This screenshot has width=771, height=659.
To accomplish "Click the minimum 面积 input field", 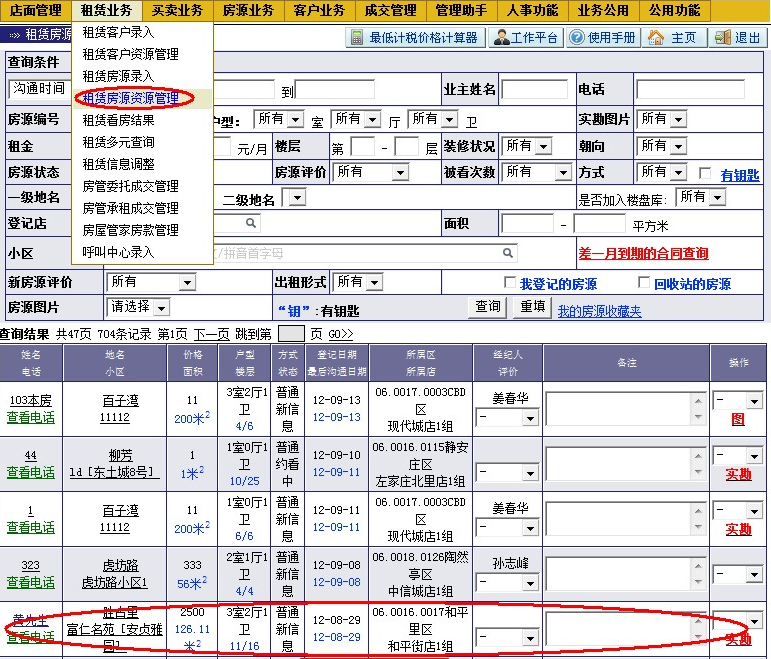I will pos(527,224).
